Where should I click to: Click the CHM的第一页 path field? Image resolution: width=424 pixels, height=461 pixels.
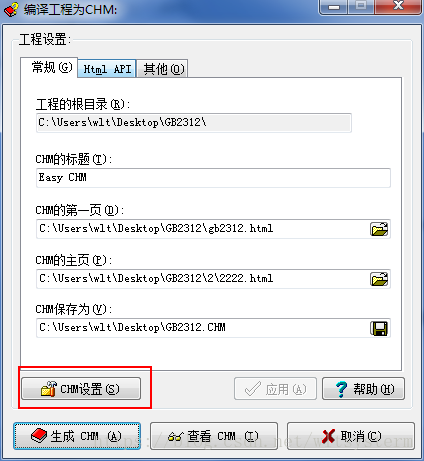(x=202, y=229)
